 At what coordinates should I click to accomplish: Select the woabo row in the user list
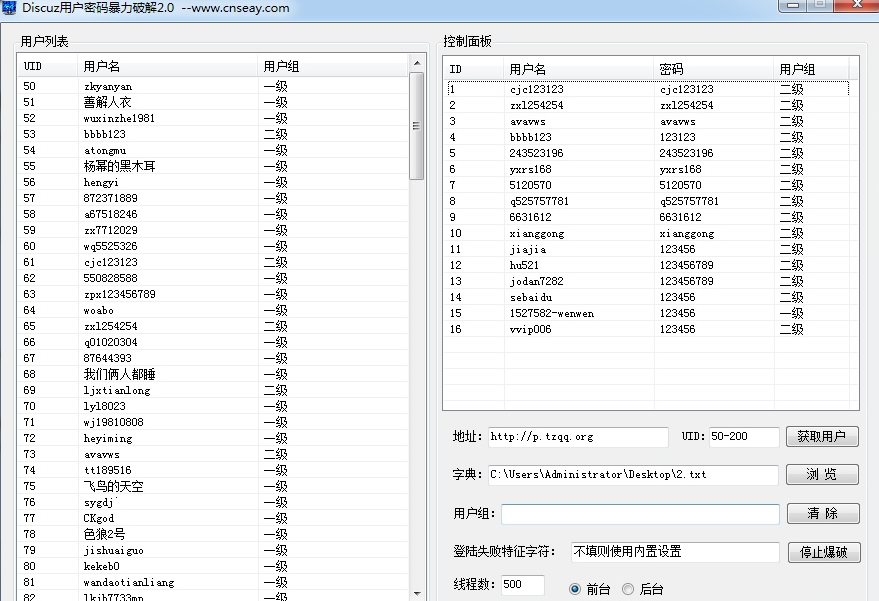click(213, 310)
